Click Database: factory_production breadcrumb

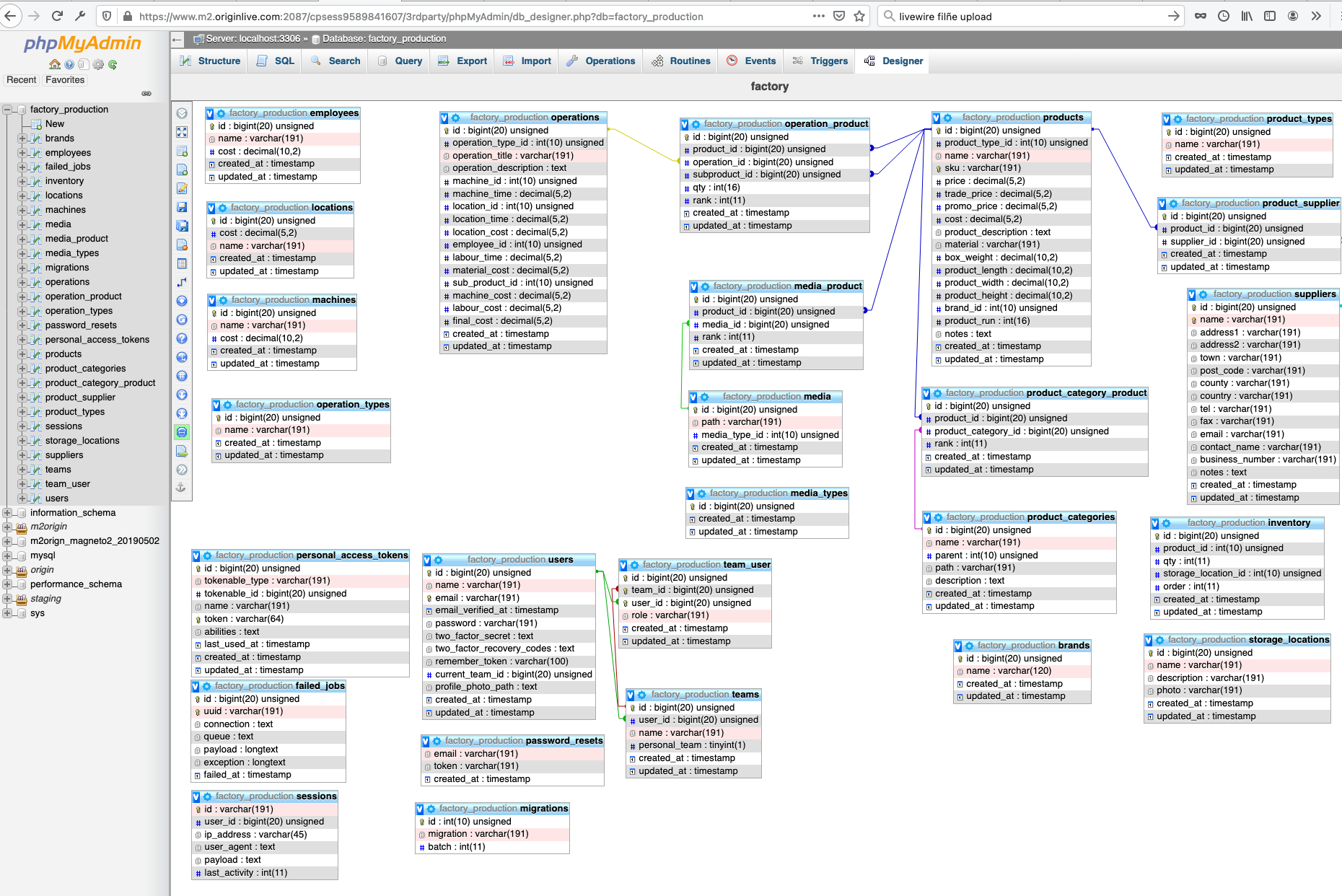click(x=384, y=39)
